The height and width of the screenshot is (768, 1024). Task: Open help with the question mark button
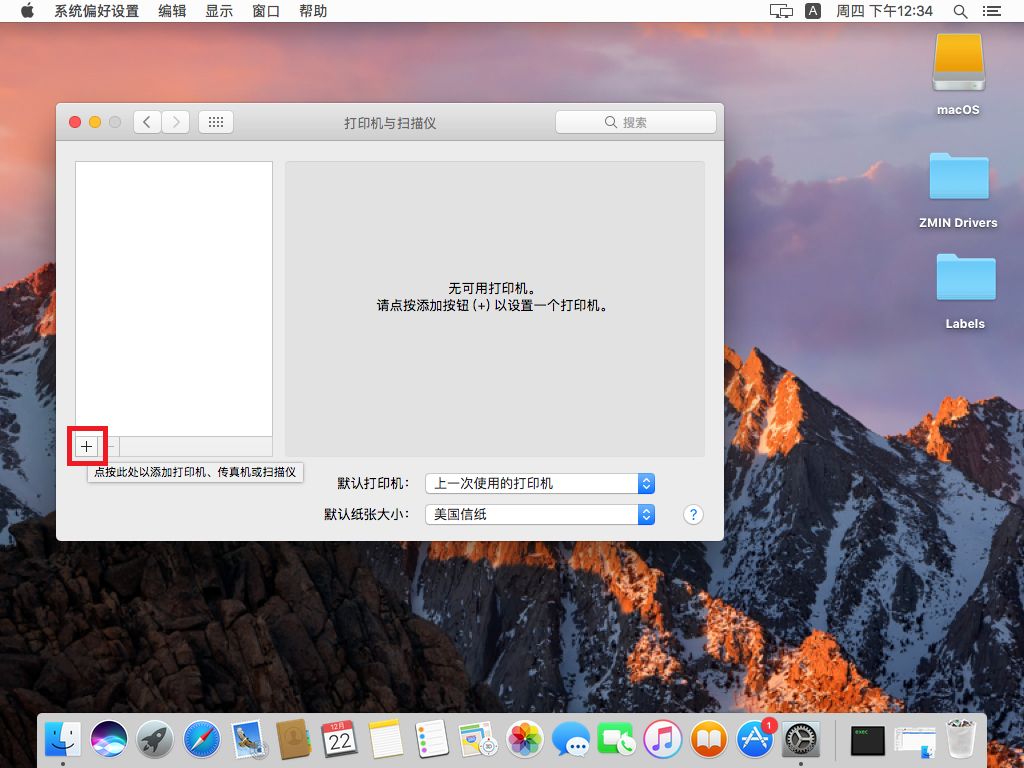pos(693,515)
